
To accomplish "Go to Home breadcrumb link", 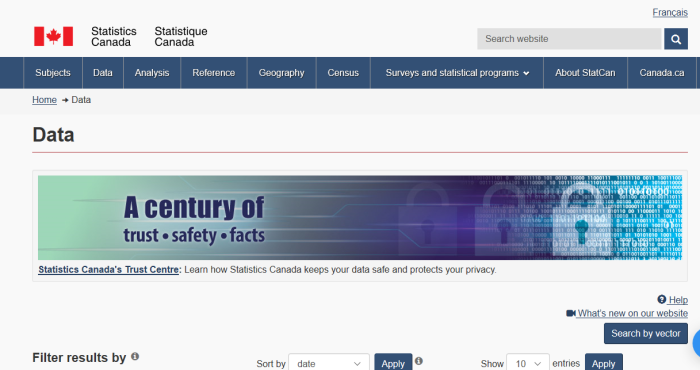I will click(44, 100).
